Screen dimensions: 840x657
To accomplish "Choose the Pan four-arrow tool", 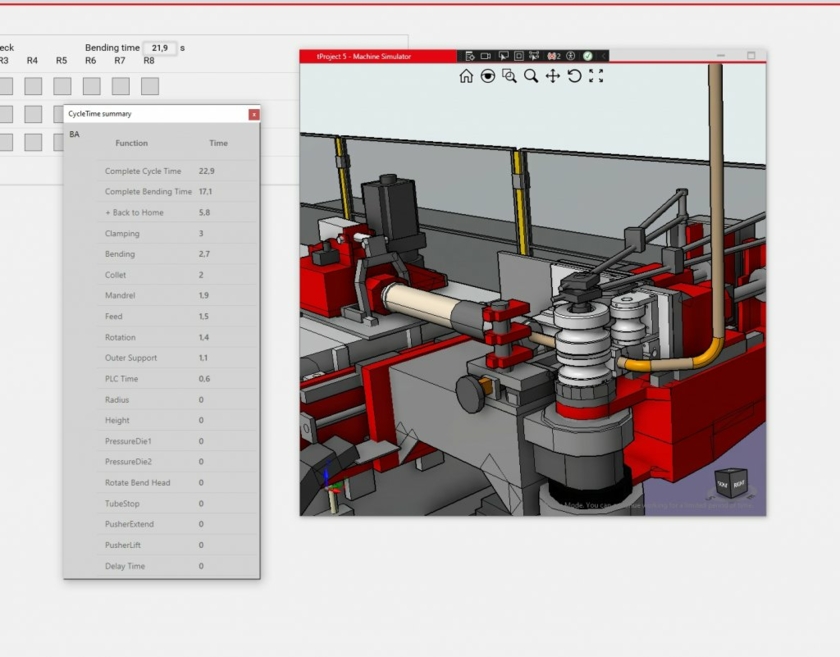I will tap(553, 76).
